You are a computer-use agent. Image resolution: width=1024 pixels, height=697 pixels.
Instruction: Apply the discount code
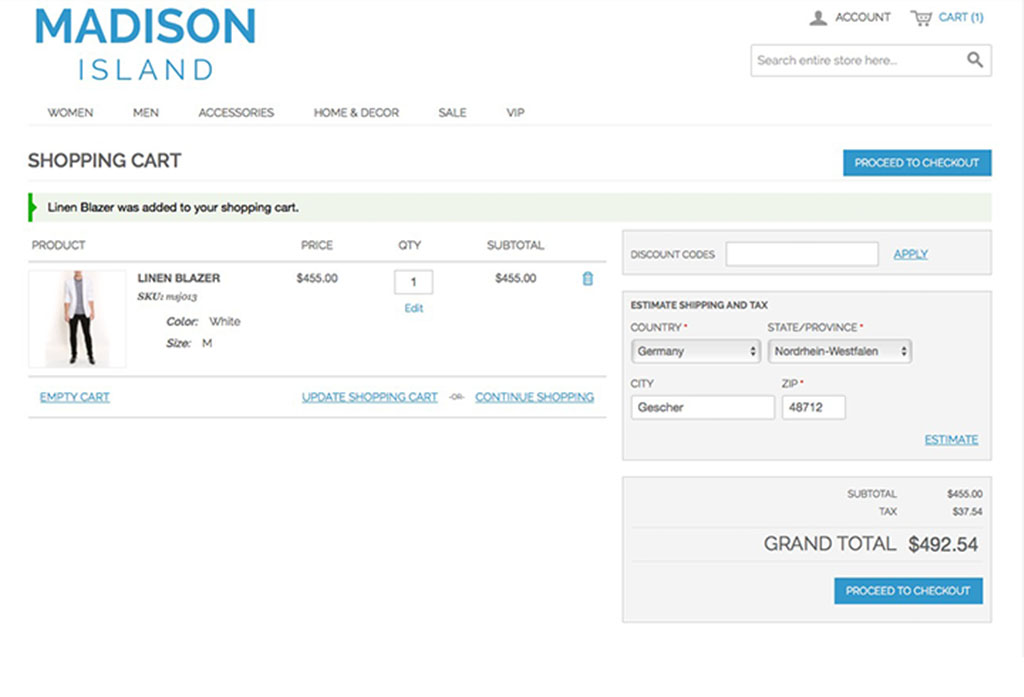(x=909, y=254)
